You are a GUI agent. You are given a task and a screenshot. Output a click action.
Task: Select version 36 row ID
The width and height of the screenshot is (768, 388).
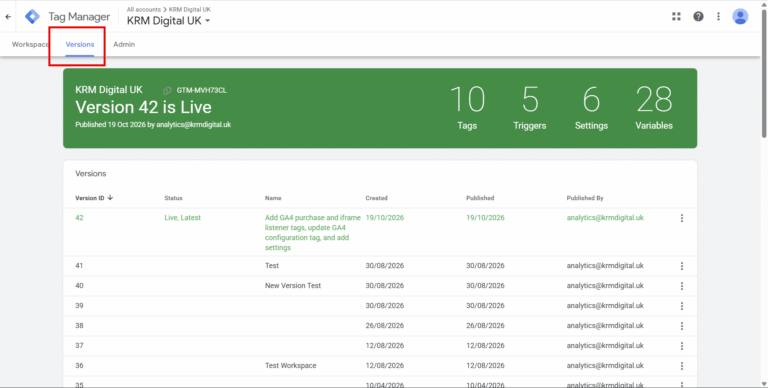pyautogui.click(x=79, y=365)
